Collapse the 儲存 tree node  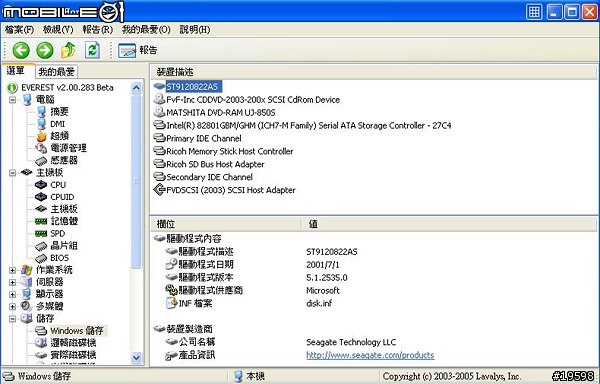[x=13, y=319]
